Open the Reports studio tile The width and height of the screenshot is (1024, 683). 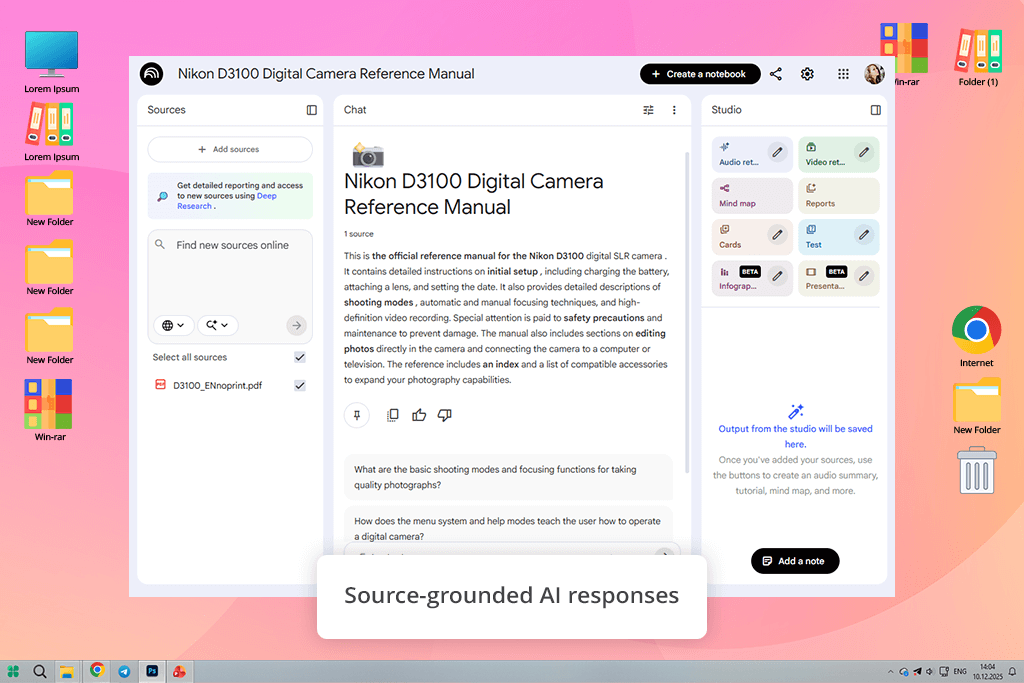tap(840, 195)
